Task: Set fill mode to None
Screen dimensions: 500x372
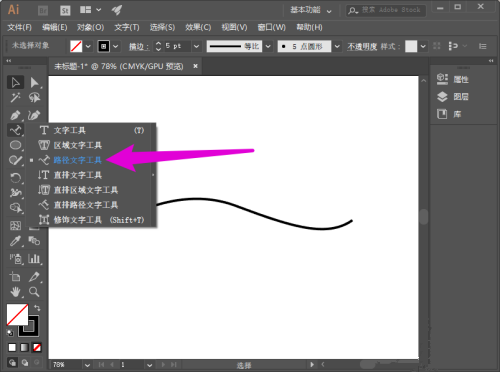Action: coord(37,347)
